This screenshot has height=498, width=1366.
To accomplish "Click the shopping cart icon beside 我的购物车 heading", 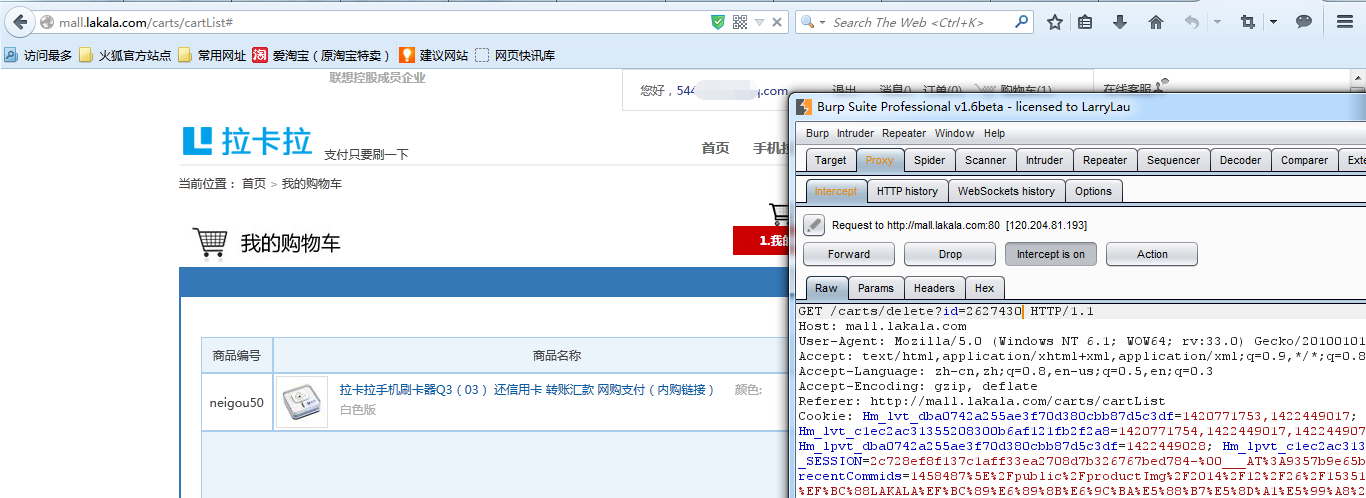I will [209, 242].
